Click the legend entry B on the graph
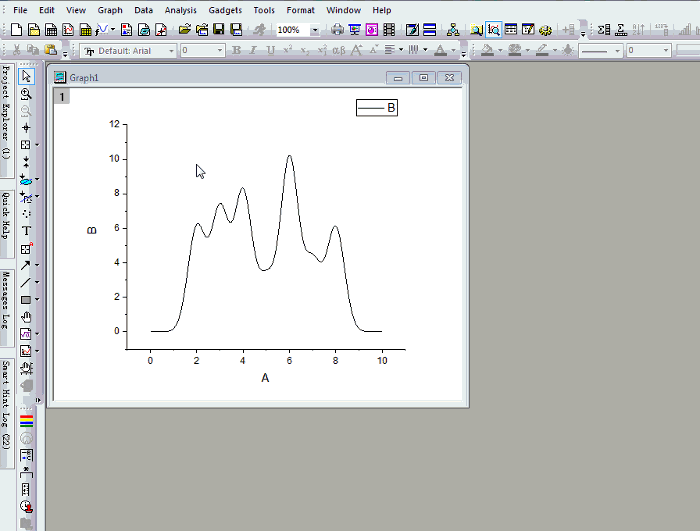 pos(377,108)
